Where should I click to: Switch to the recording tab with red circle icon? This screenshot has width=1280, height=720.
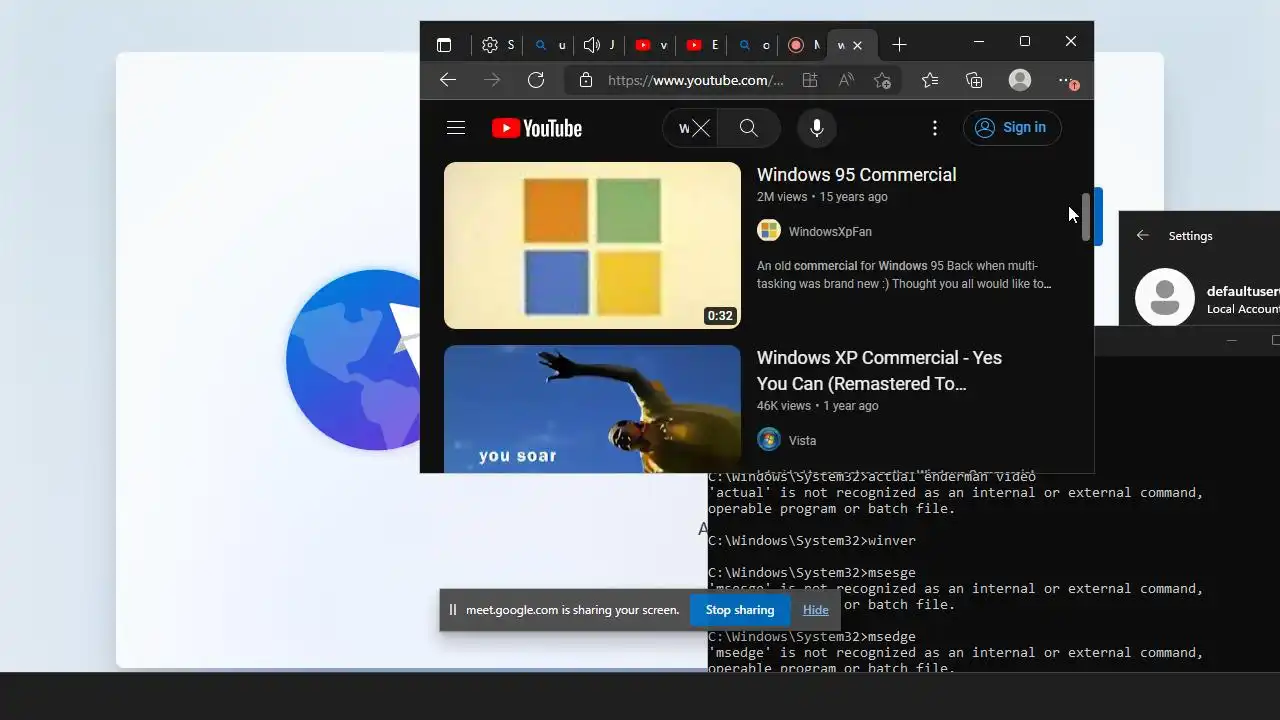802,45
